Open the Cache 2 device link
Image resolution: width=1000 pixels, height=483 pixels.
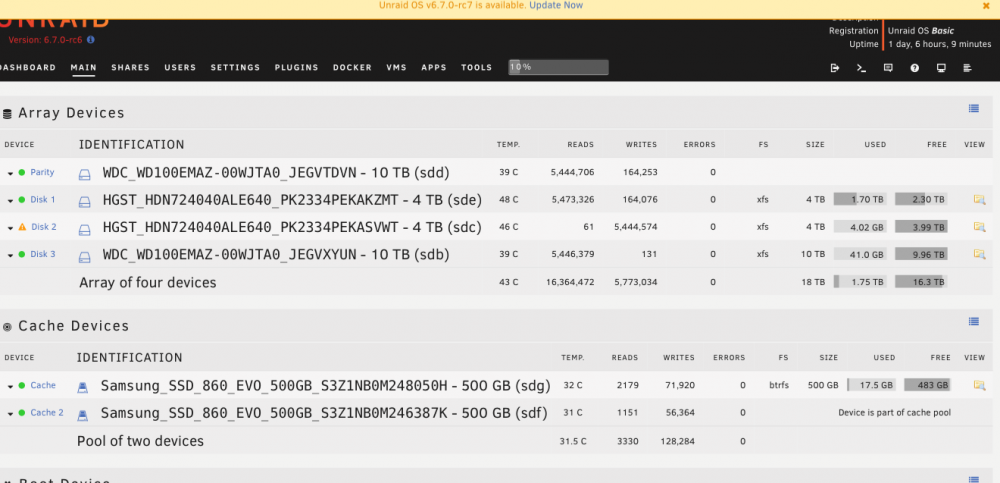tap(47, 413)
